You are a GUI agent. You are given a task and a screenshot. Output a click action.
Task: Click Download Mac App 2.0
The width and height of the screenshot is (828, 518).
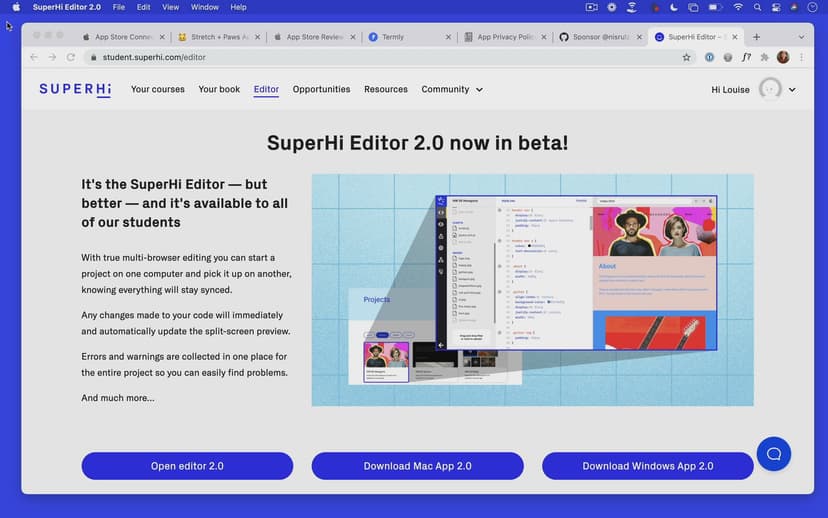coord(417,466)
